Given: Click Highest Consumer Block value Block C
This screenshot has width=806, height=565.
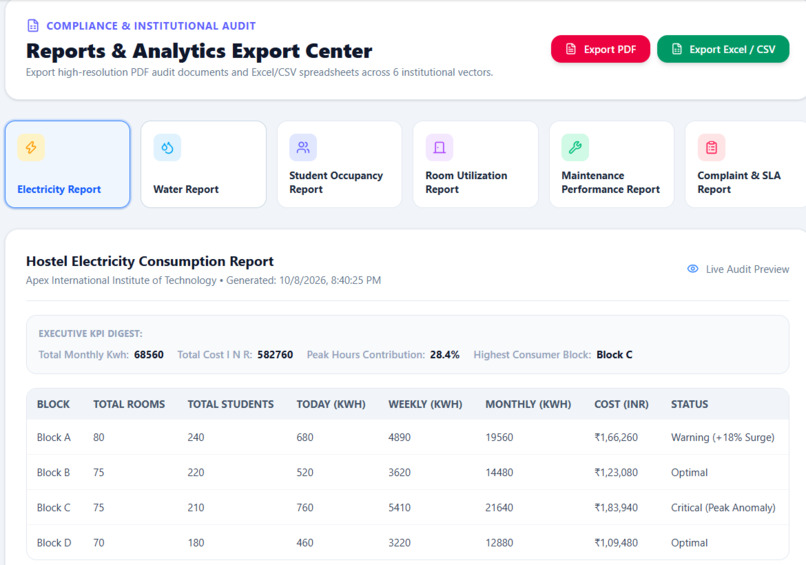Looking at the screenshot, I should click(x=614, y=355).
